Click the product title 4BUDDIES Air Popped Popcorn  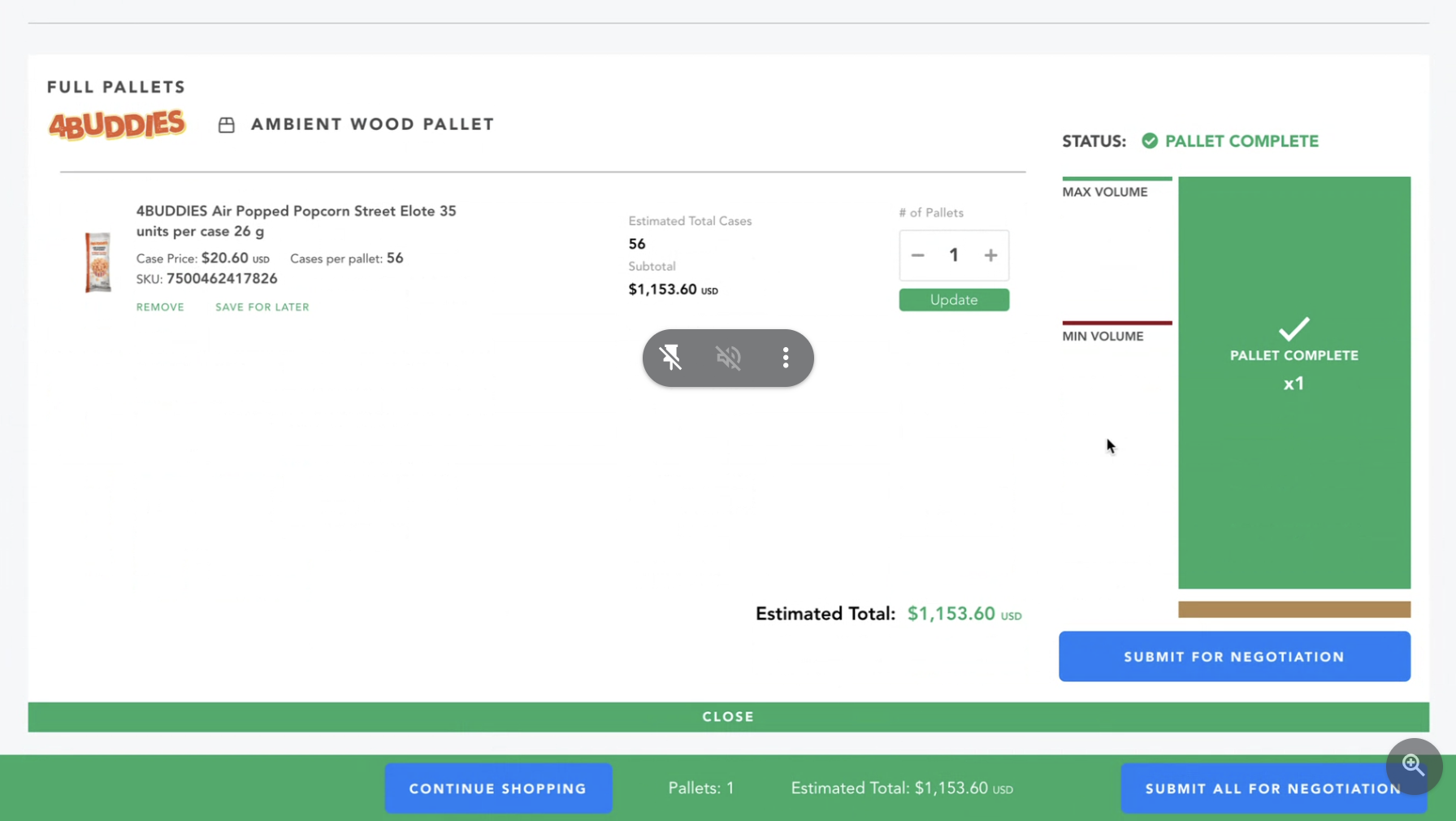[x=296, y=221]
